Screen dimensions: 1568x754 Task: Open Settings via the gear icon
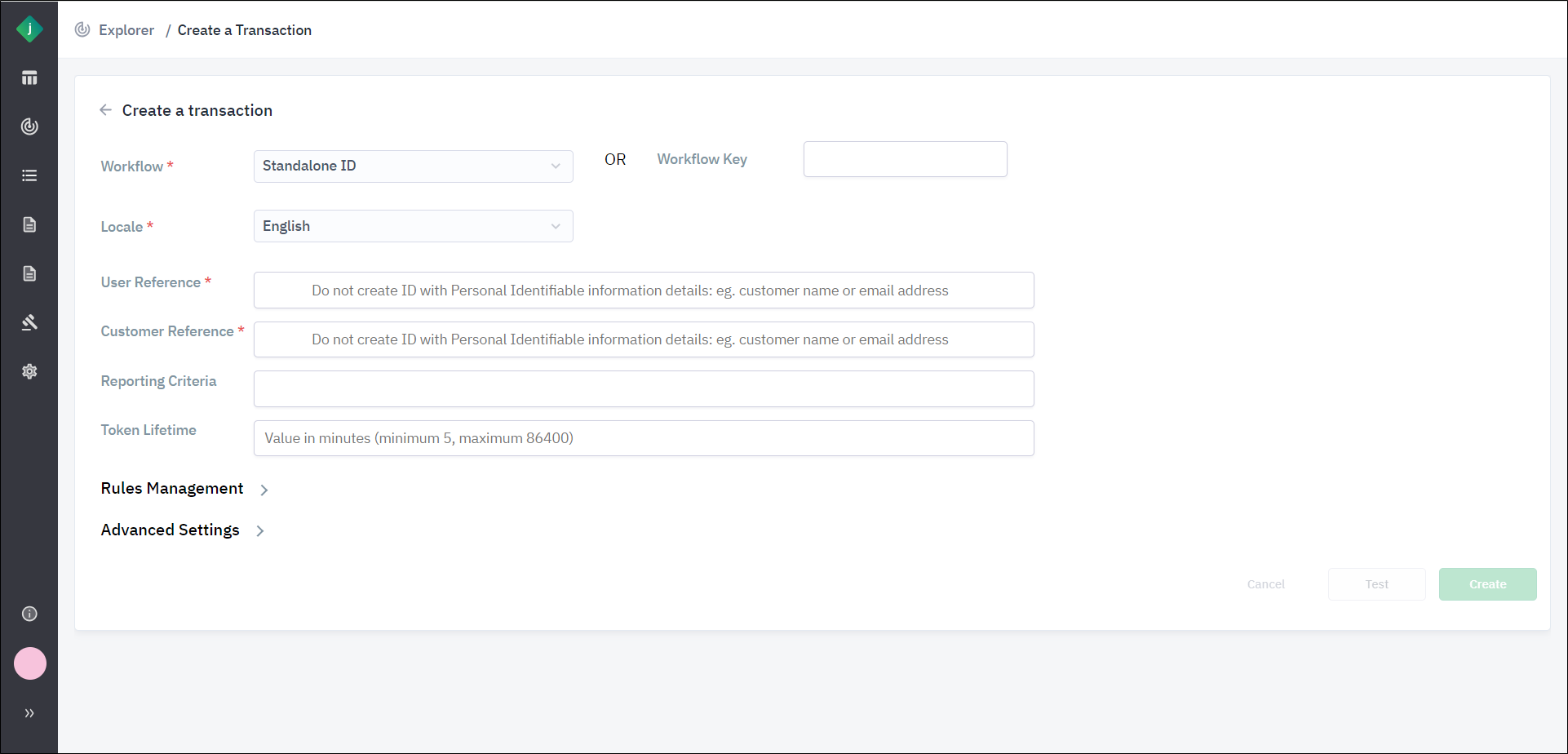pyautogui.click(x=29, y=371)
